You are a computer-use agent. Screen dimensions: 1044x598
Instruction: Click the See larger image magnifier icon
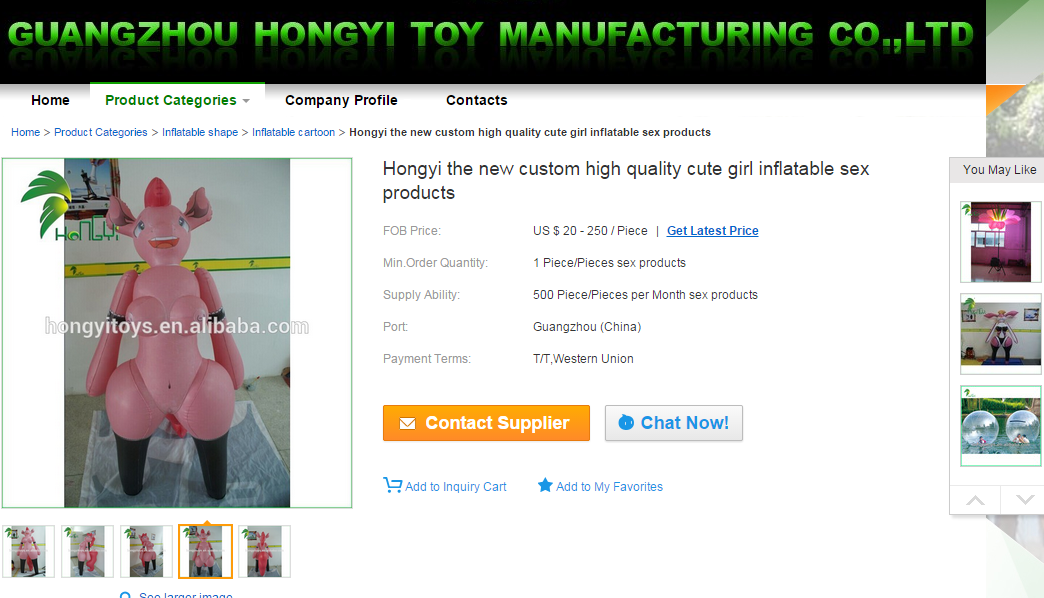(x=125, y=595)
